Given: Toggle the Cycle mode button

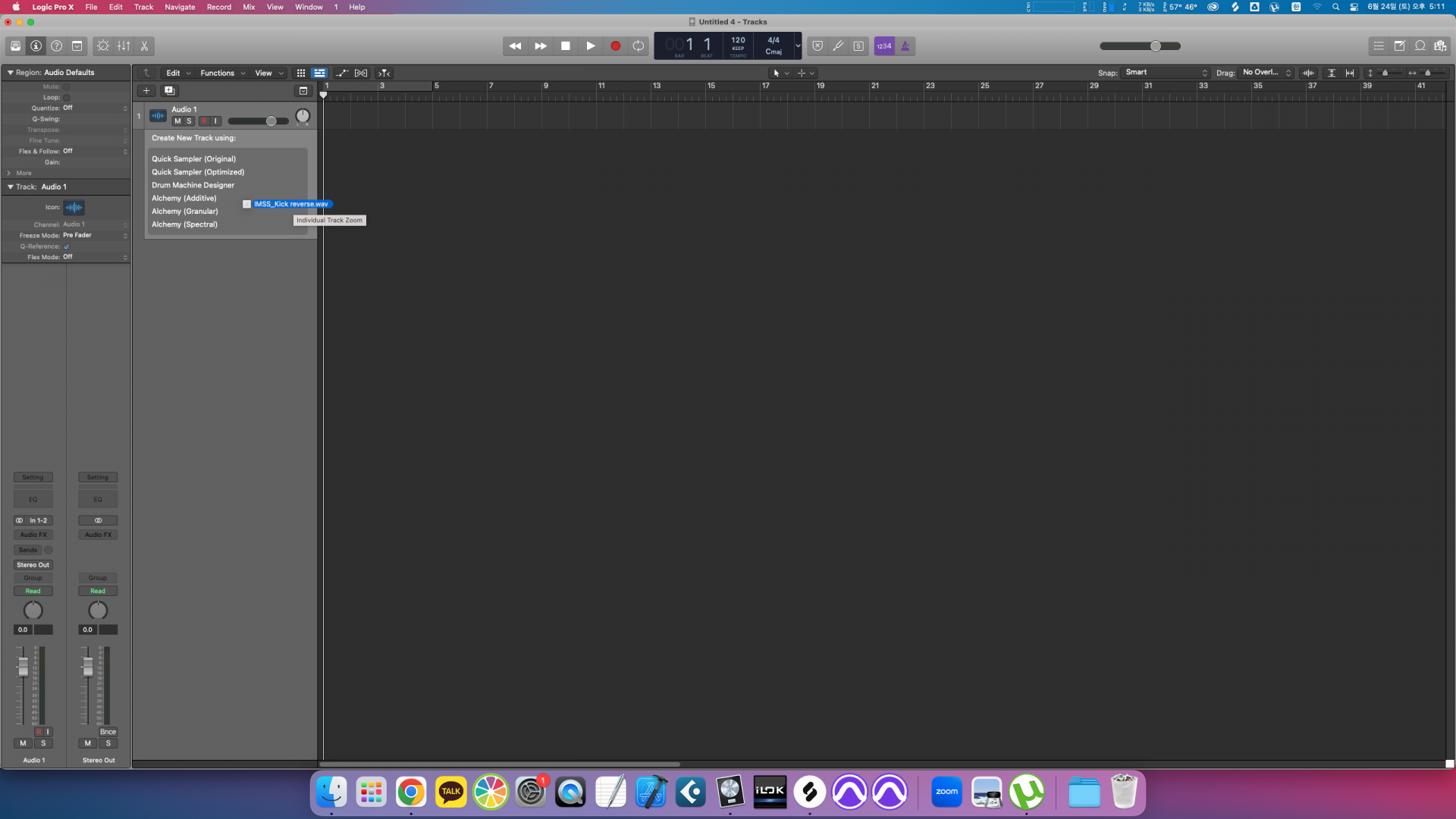Looking at the screenshot, I should click(x=639, y=46).
